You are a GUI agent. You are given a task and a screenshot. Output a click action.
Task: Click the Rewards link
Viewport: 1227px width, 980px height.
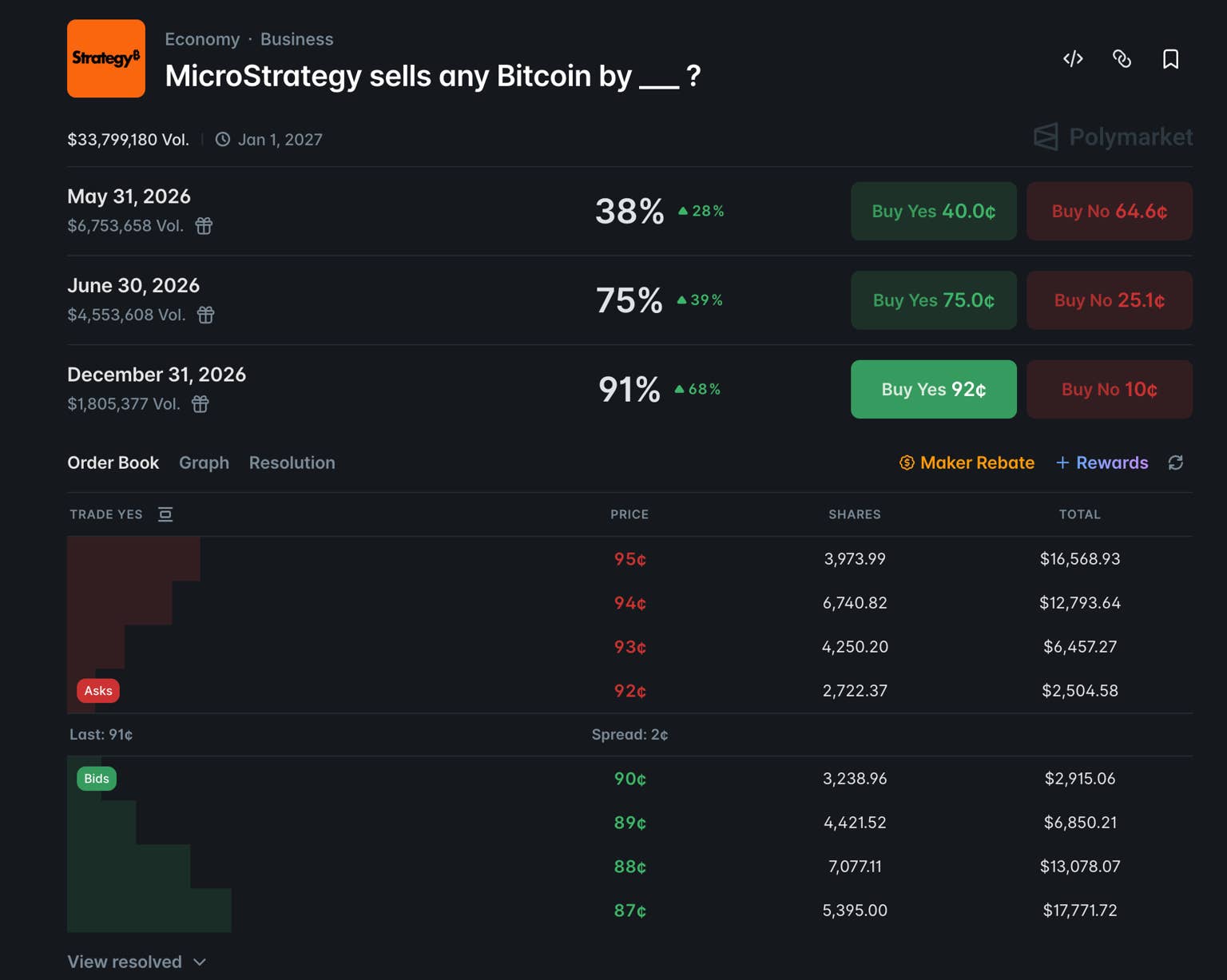click(1102, 462)
